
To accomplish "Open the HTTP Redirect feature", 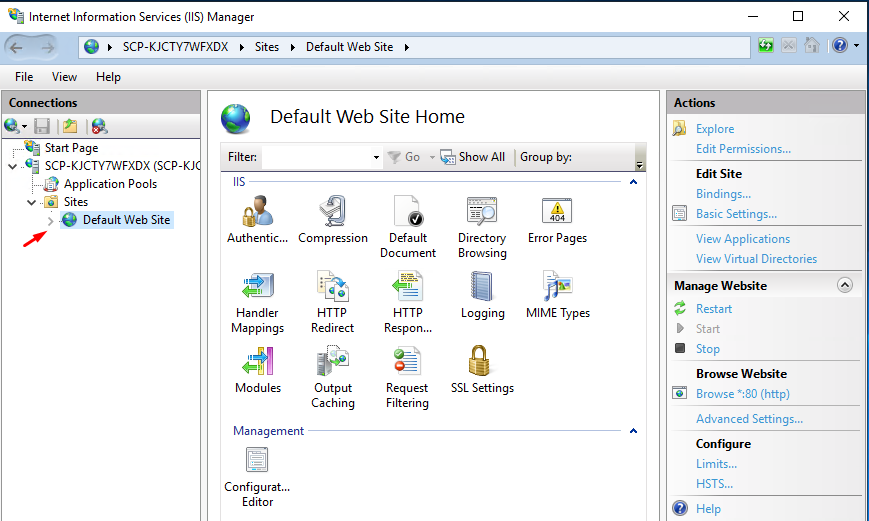I will pyautogui.click(x=332, y=302).
